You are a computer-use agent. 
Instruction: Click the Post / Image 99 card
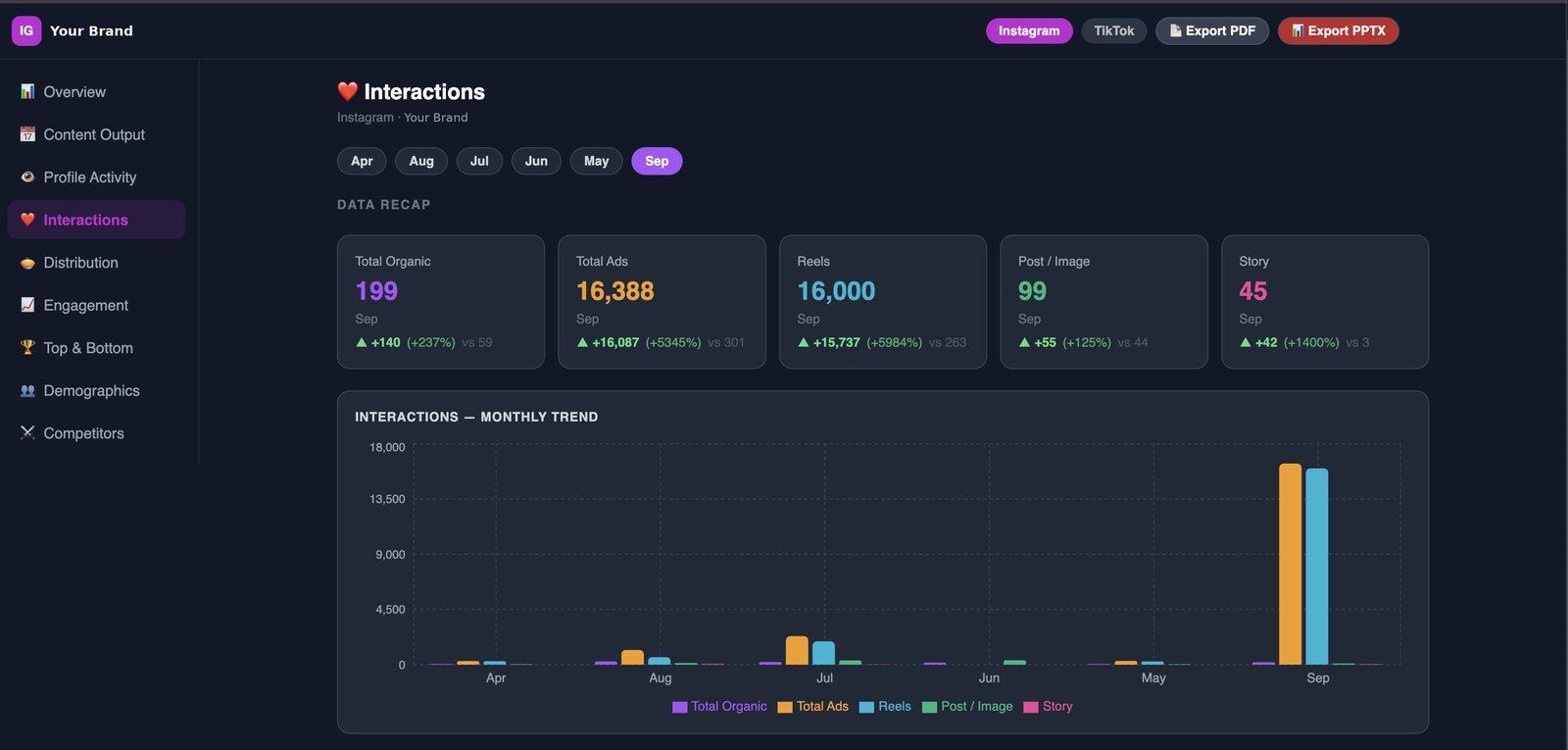[x=1103, y=302]
